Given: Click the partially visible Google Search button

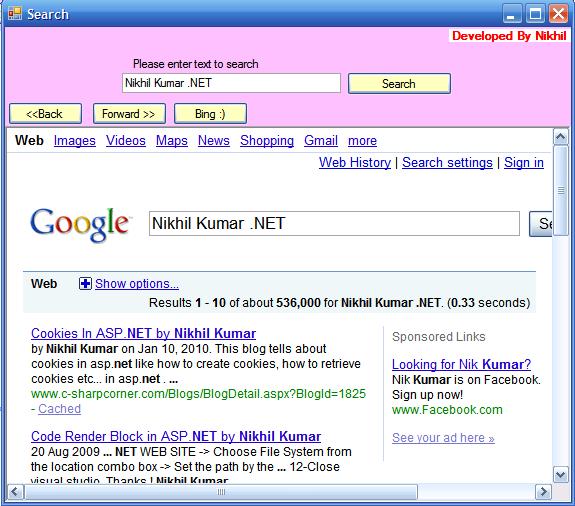Looking at the screenshot, I should (x=541, y=224).
